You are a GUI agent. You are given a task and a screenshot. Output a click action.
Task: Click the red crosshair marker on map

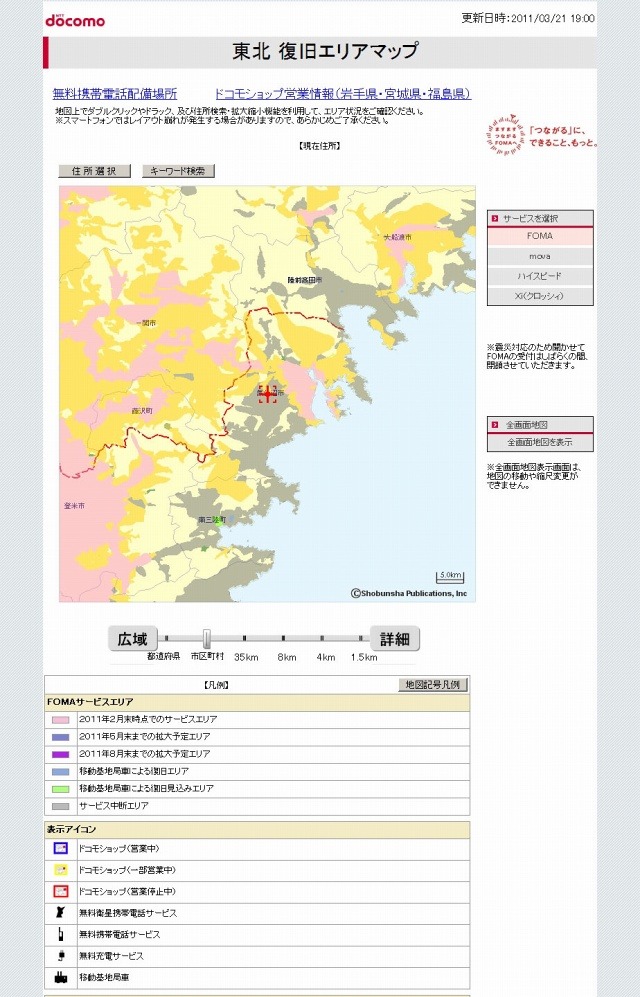coord(267,394)
